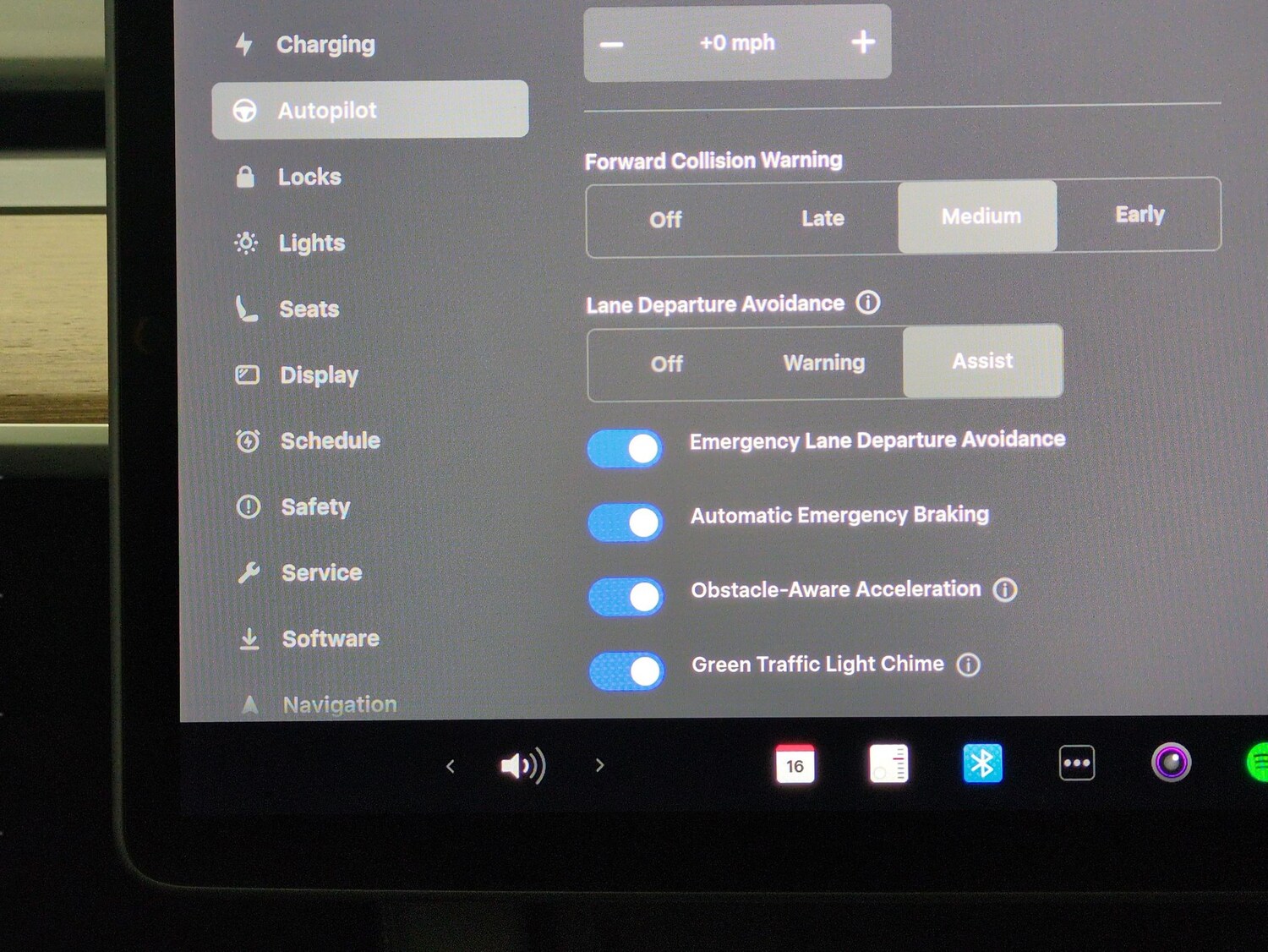Open Lights settings via the bulb icon
This screenshot has width=1268, height=952.
244,243
